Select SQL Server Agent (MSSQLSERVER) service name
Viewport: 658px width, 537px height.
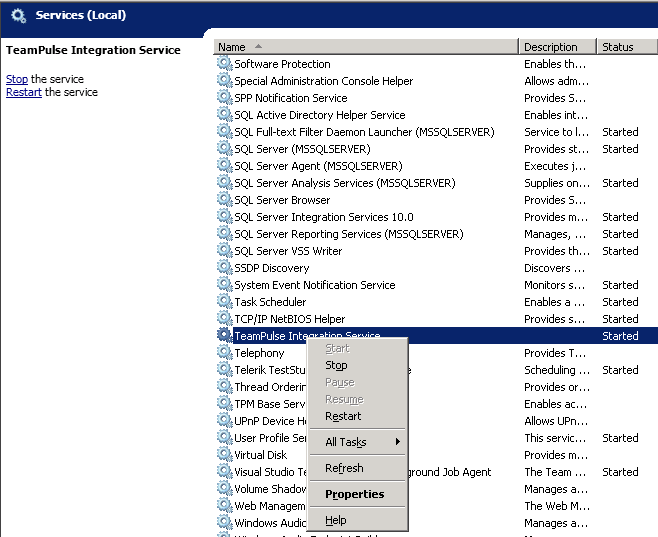[x=318, y=166]
